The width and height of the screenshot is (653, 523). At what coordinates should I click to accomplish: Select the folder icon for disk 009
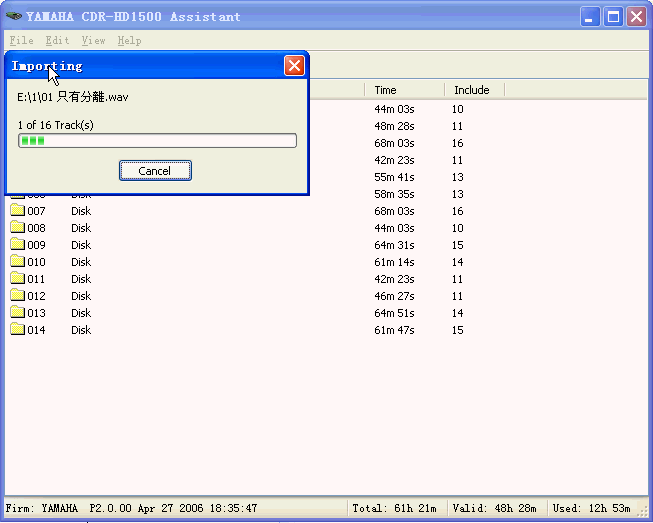[17, 244]
